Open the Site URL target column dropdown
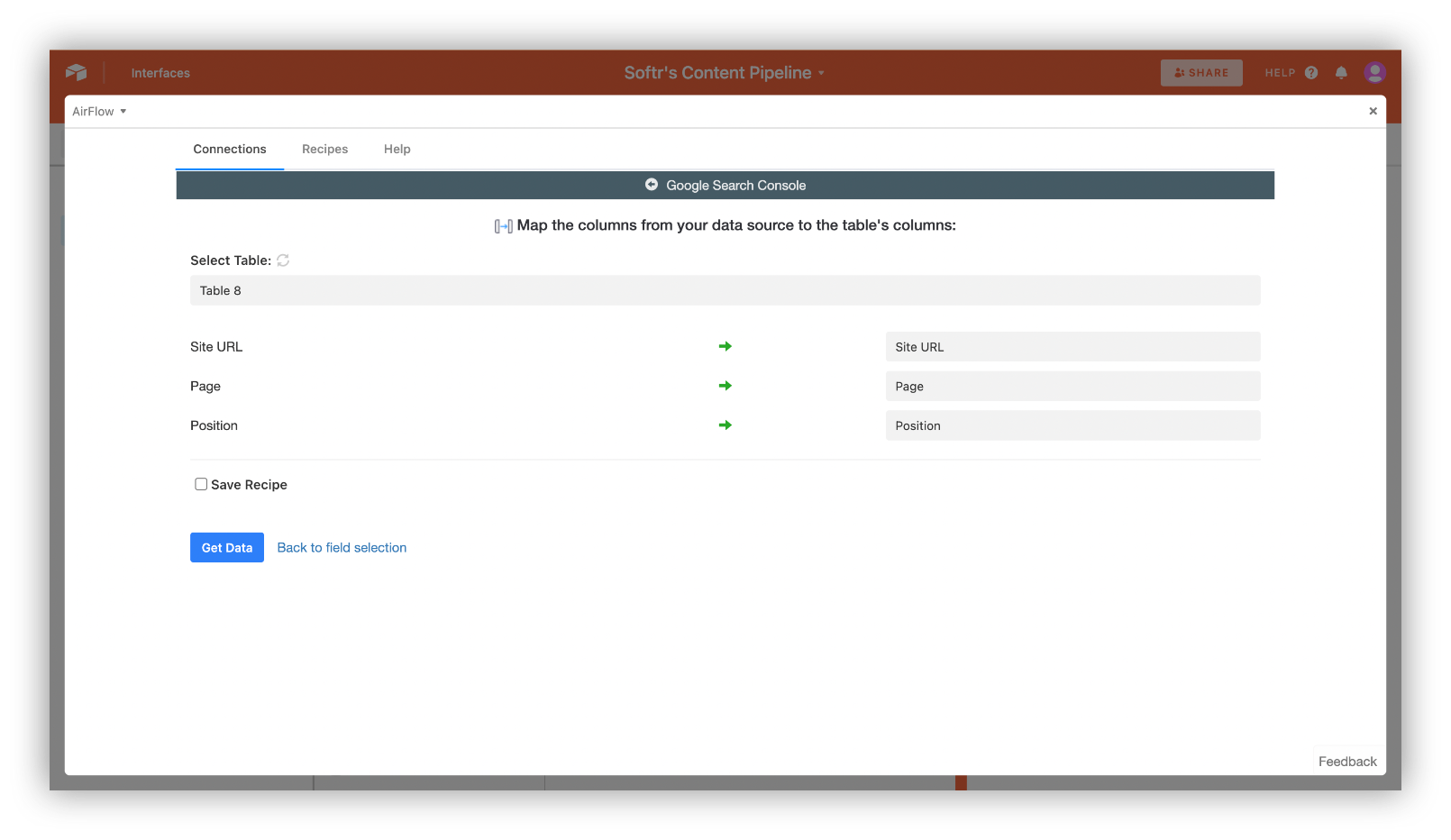1451x840 pixels. 1072,347
